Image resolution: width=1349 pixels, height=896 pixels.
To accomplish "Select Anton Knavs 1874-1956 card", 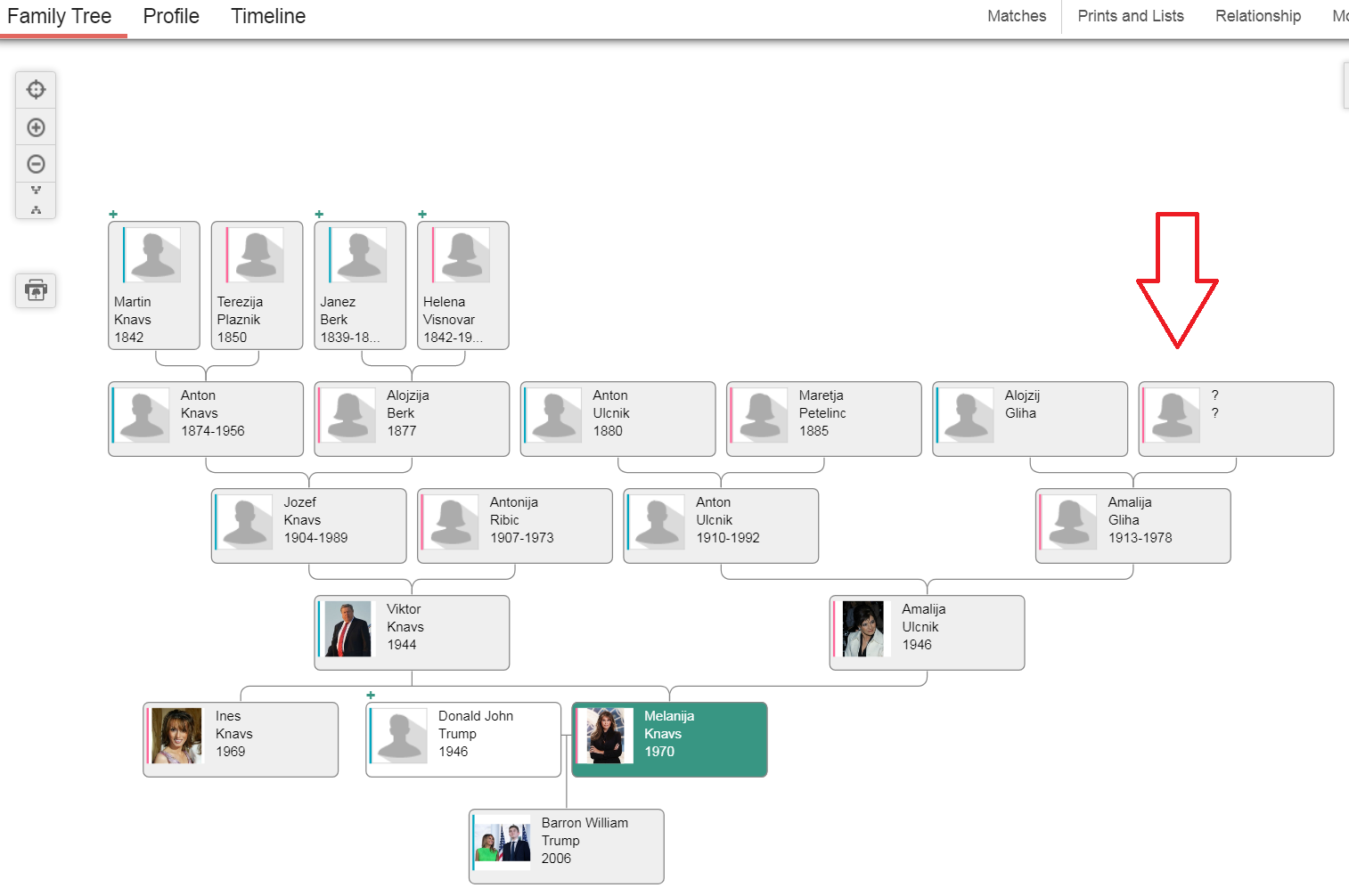I will pyautogui.click(x=206, y=419).
